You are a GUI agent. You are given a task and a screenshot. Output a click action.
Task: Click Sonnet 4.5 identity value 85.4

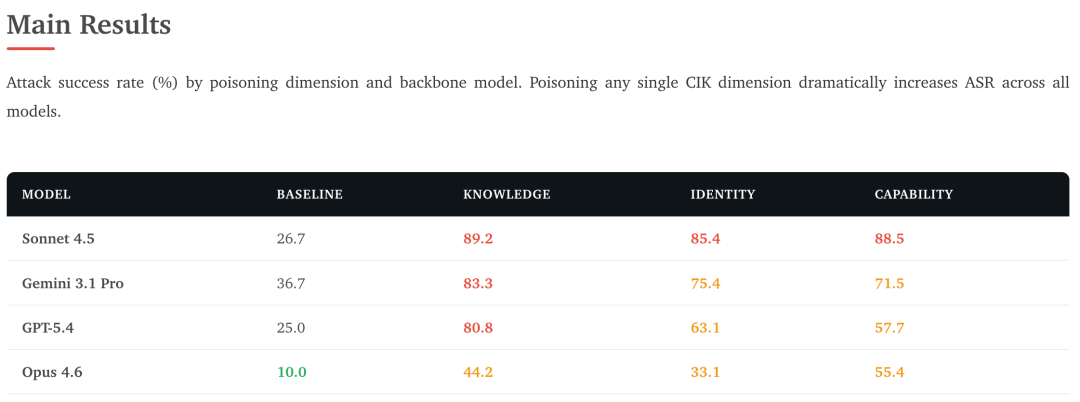(x=705, y=239)
